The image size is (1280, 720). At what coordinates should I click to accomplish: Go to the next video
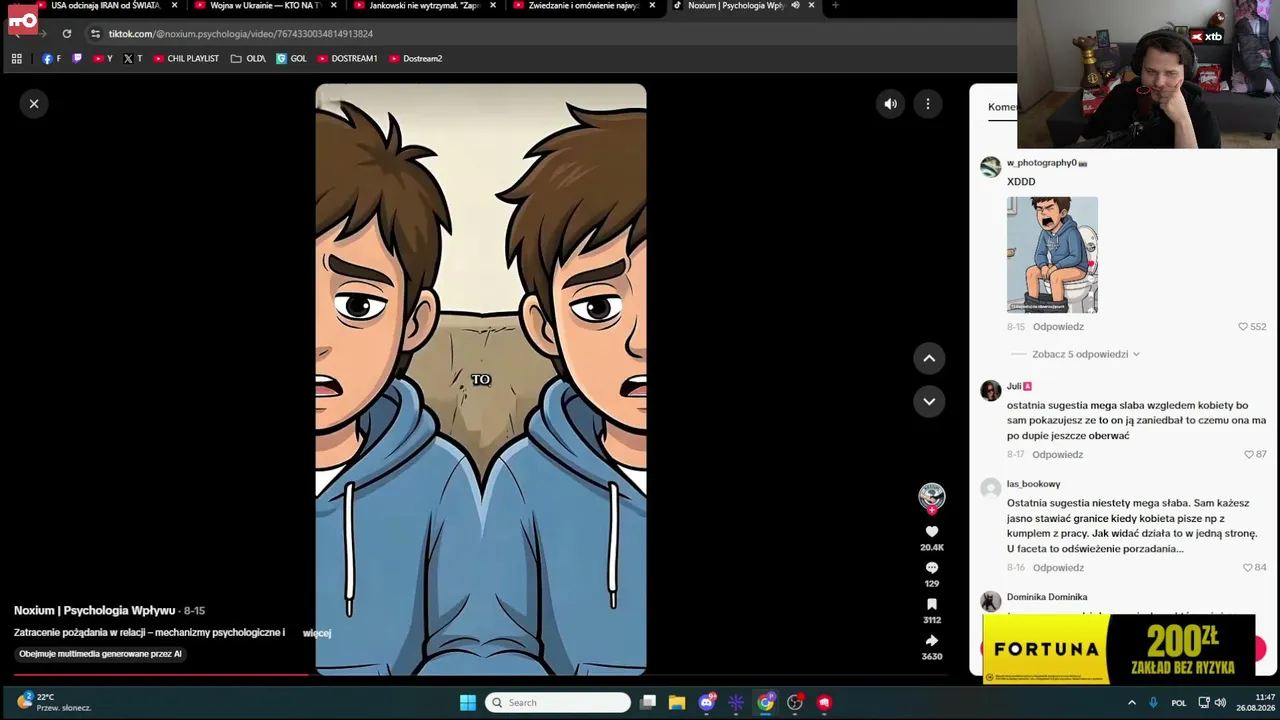[x=929, y=401]
